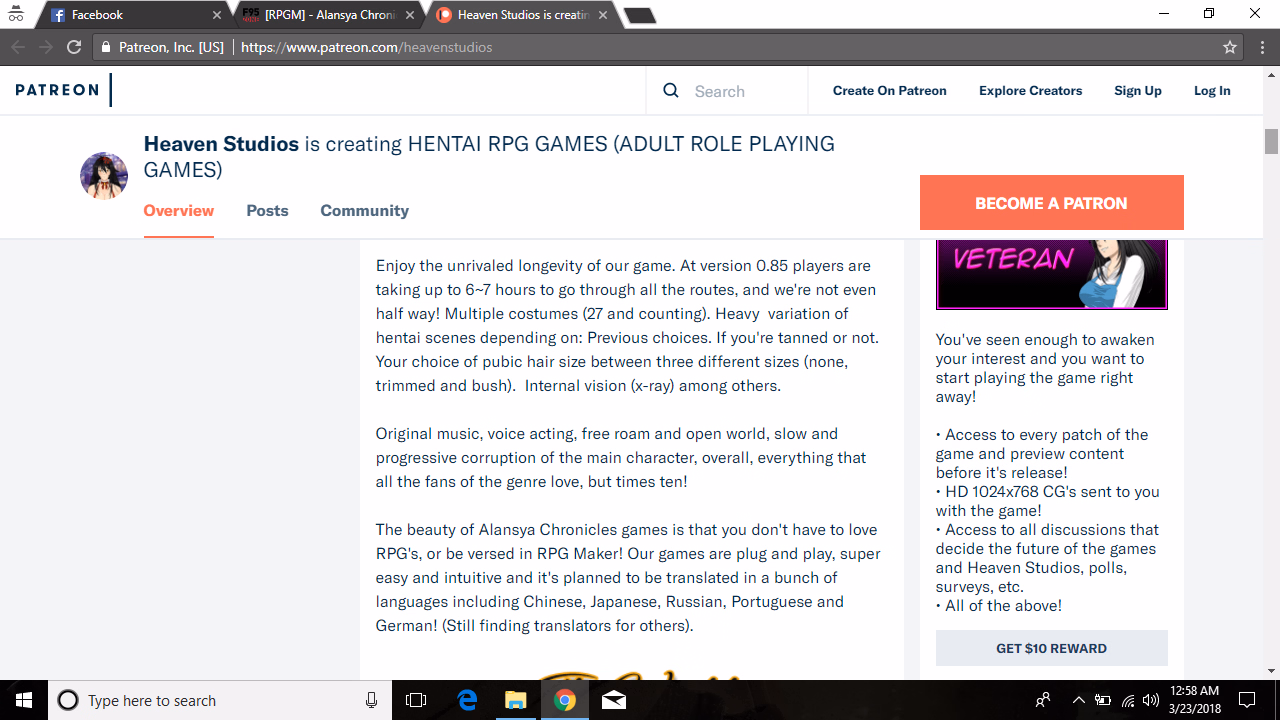The width and height of the screenshot is (1280, 720).
Task: Switch to the Community tab
Action: point(364,211)
